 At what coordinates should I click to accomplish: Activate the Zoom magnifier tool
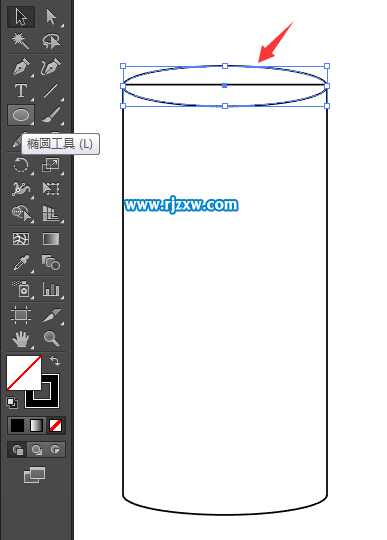pos(51,339)
